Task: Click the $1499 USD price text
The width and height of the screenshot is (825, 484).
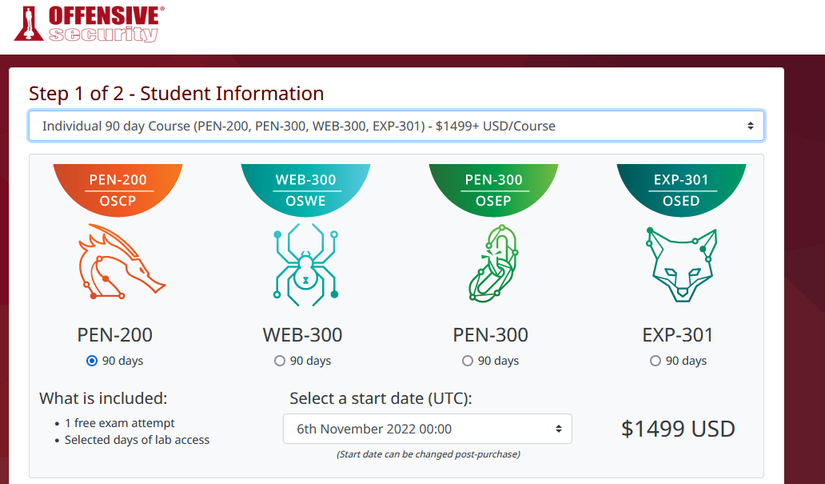Action: 678,429
